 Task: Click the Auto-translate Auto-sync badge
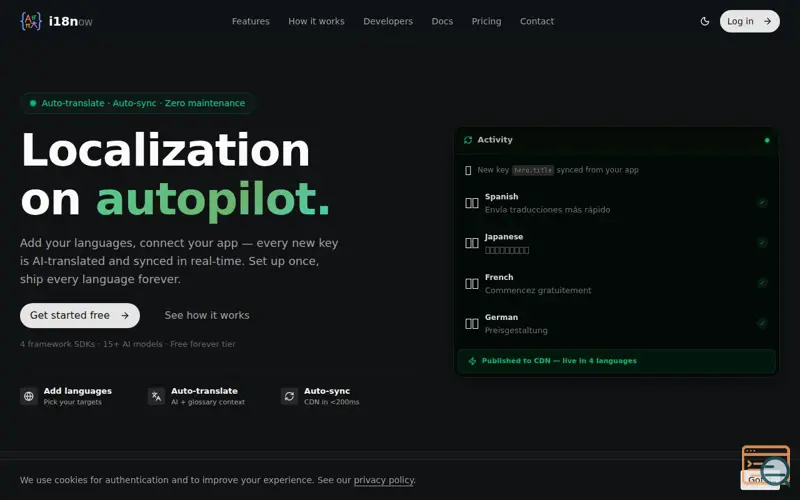click(138, 103)
